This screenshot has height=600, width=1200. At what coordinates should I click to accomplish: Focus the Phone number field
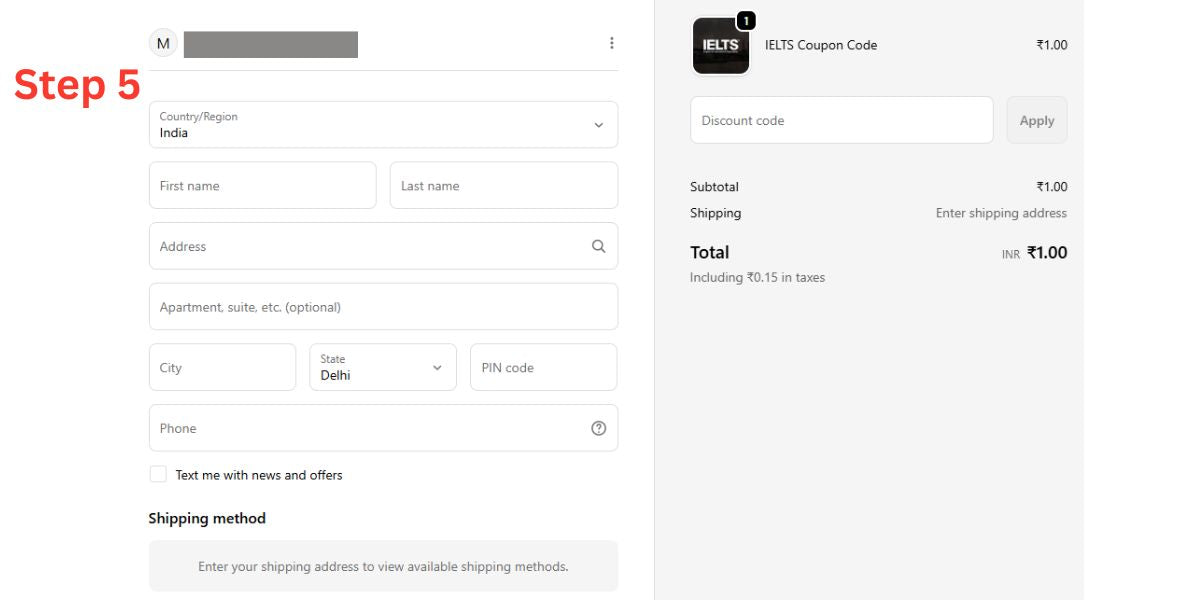[x=383, y=428]
